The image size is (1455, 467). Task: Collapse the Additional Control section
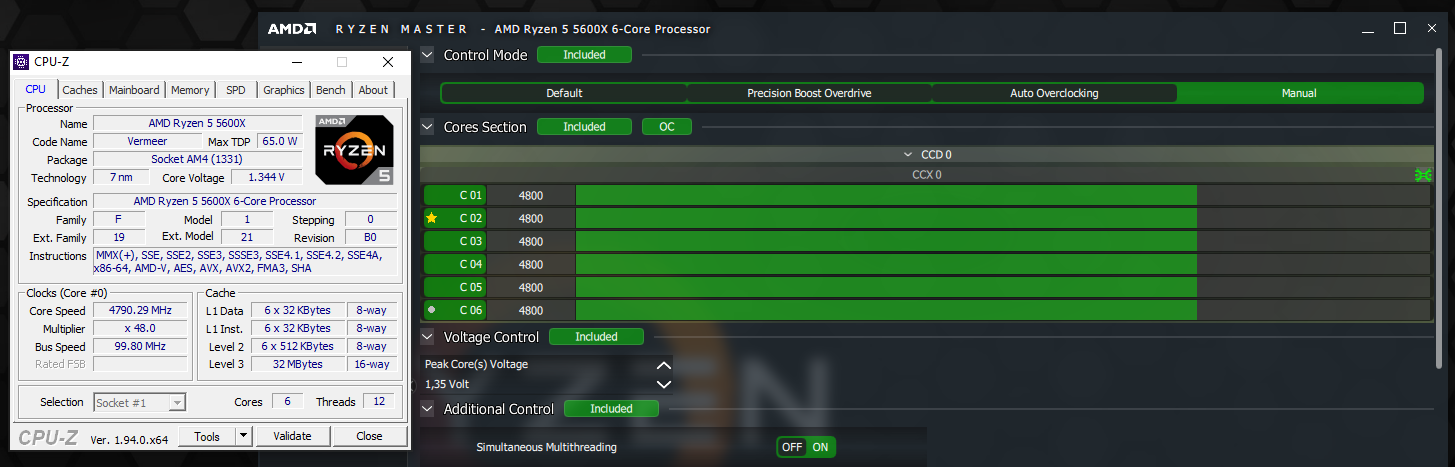(427, 409)
